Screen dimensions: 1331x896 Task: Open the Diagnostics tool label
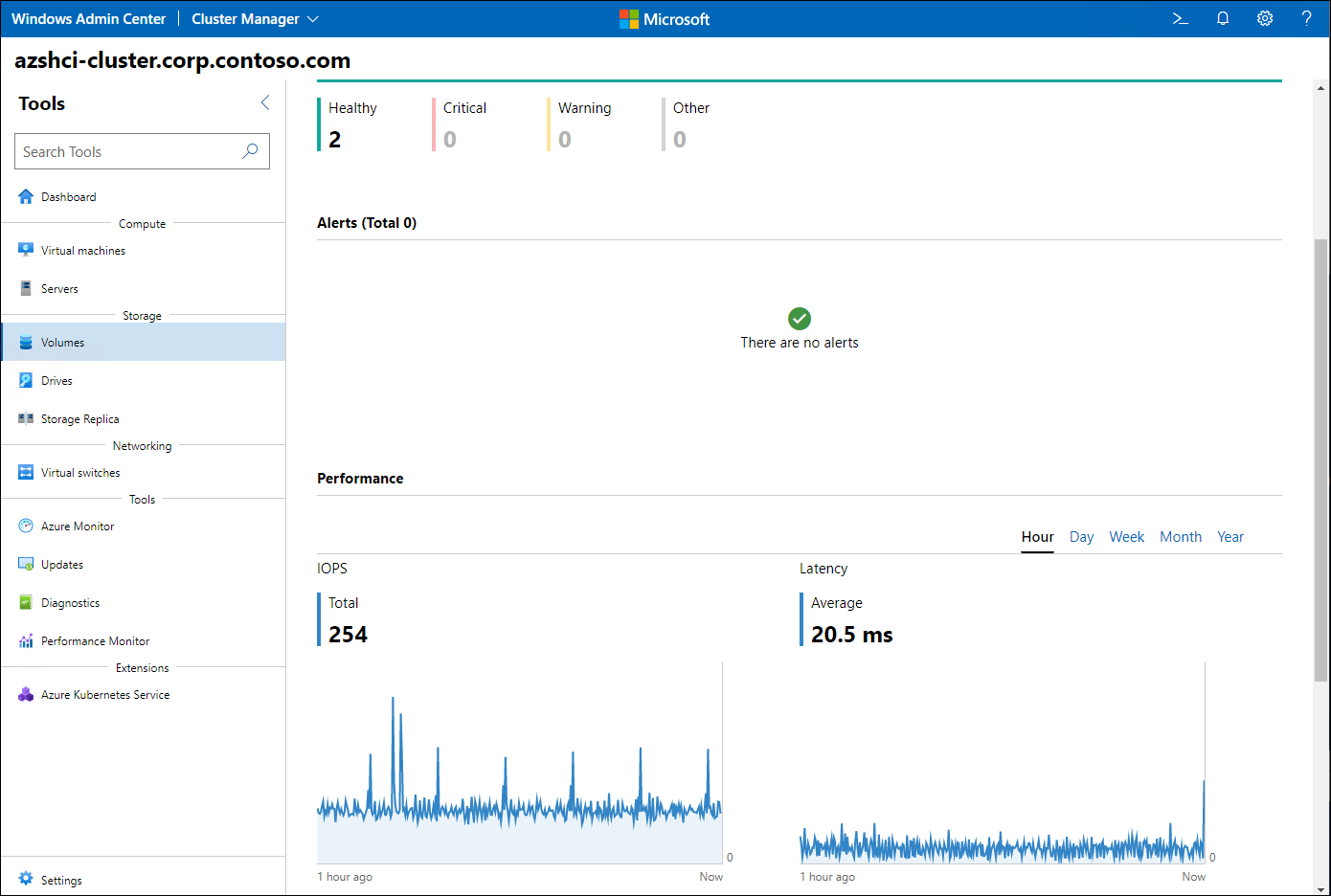point(70,603)
